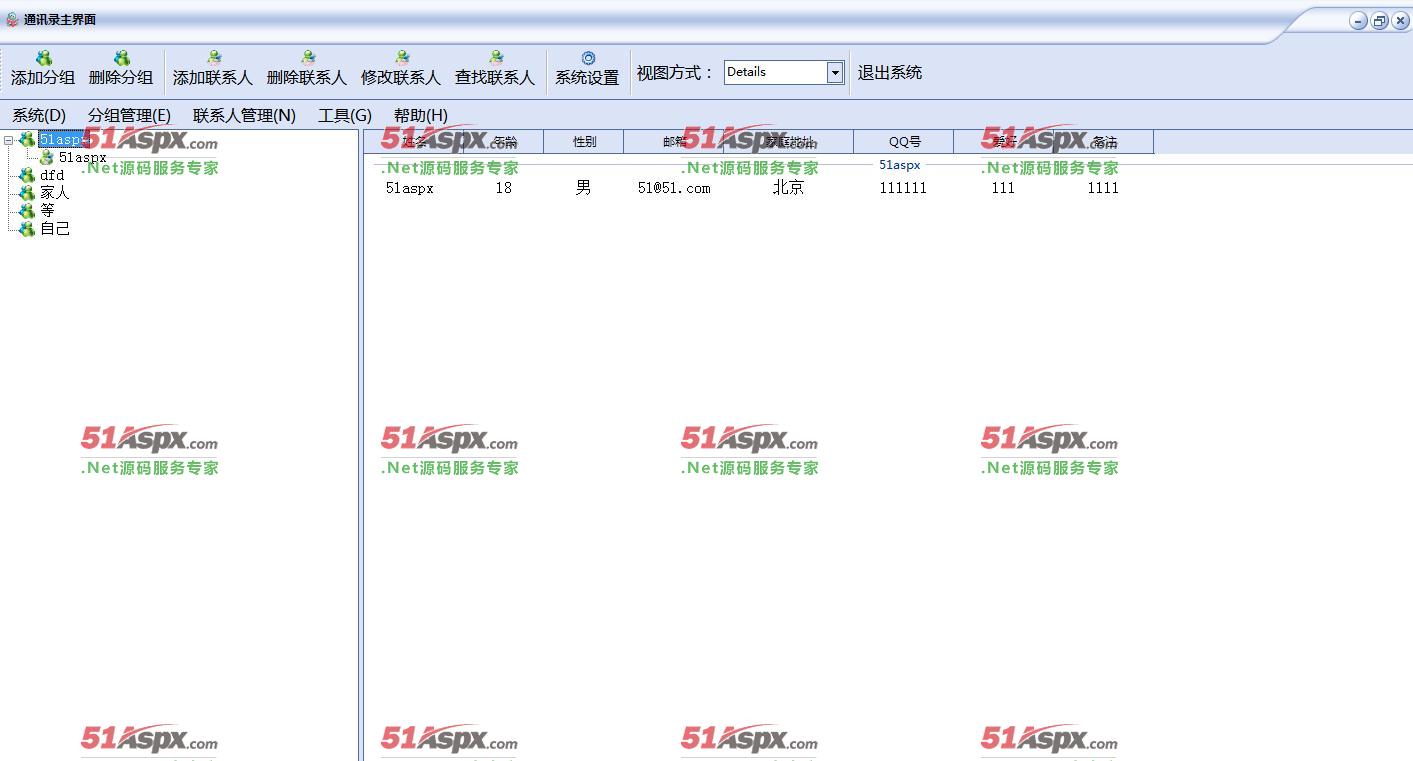Click the 退出系统 (exit system) button
The image size is (1413, 761).
(890, 72)
